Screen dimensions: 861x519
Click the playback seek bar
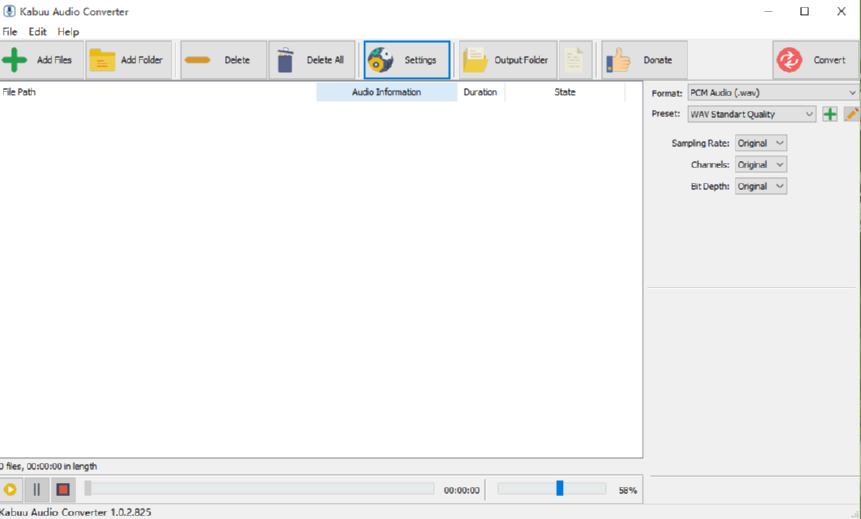click(259, 489)
